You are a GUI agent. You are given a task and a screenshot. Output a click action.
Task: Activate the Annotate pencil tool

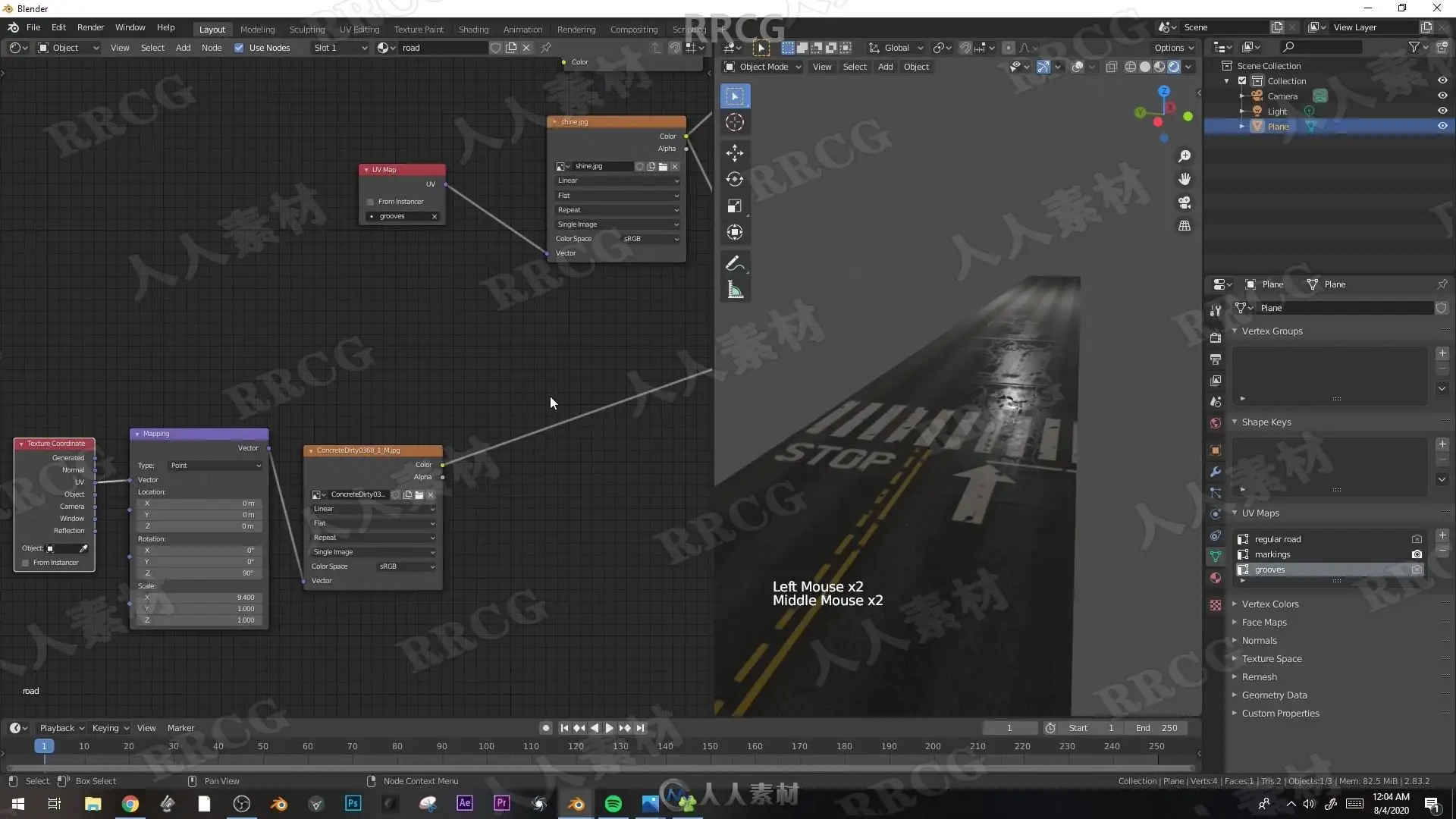734,263
